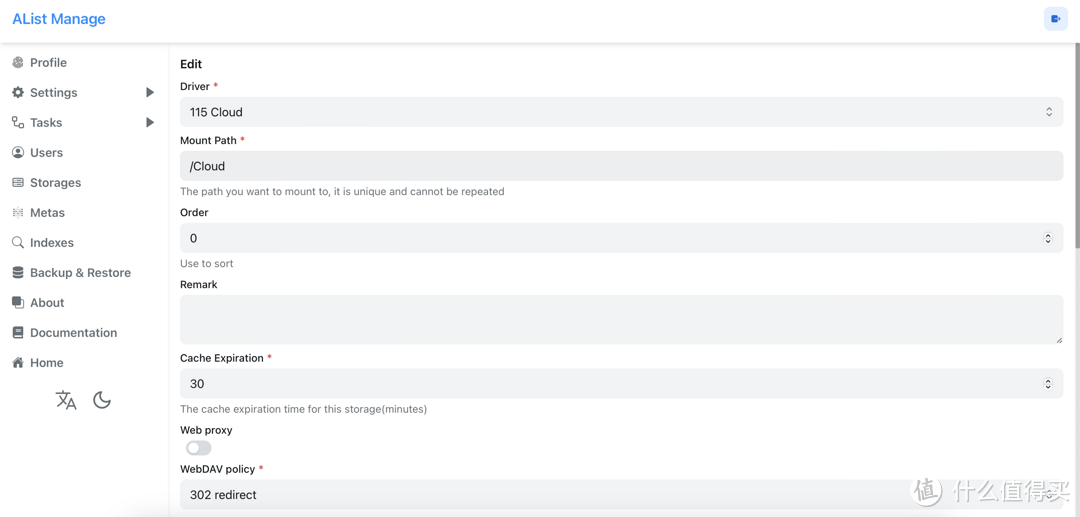Expand the Settings submenu arrow
Viewport: 1080px width, 517px height.
click(x=150, y=93)
